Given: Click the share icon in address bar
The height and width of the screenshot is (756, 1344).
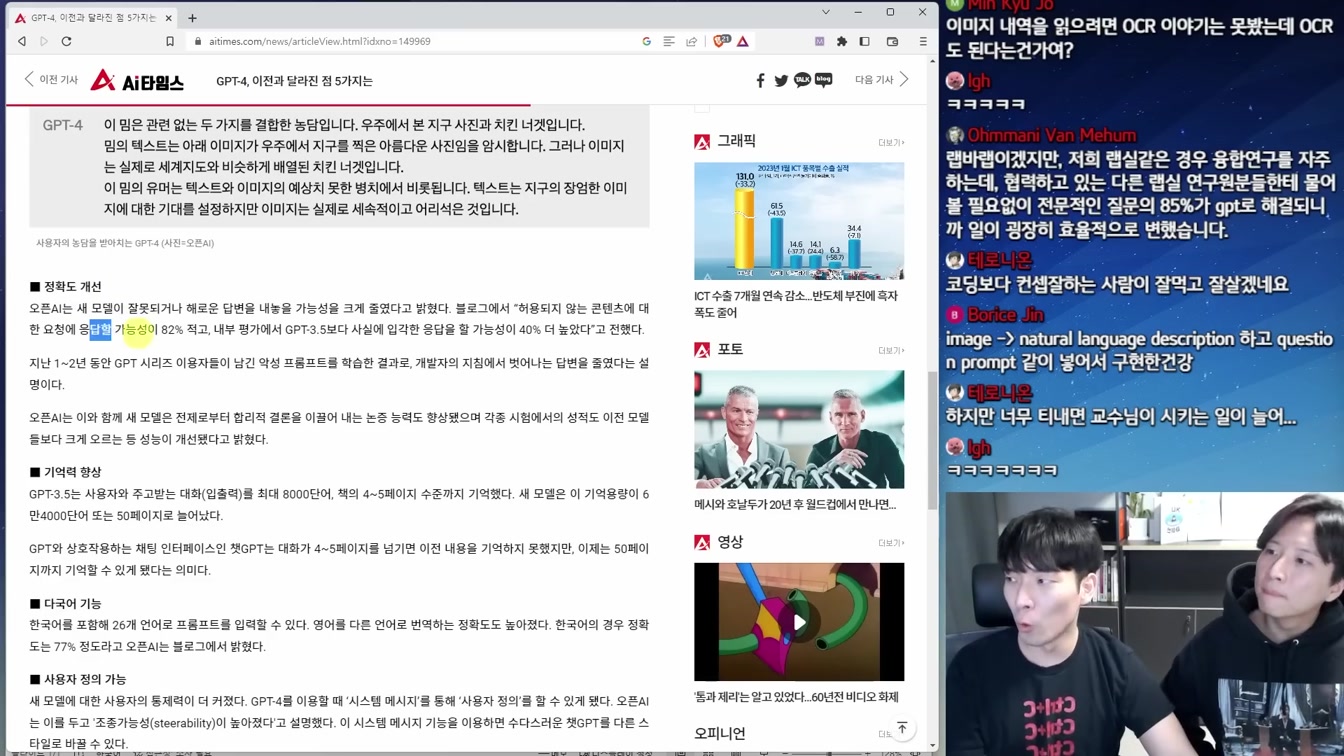Looking at the screenshot, I should coord(691,42).
